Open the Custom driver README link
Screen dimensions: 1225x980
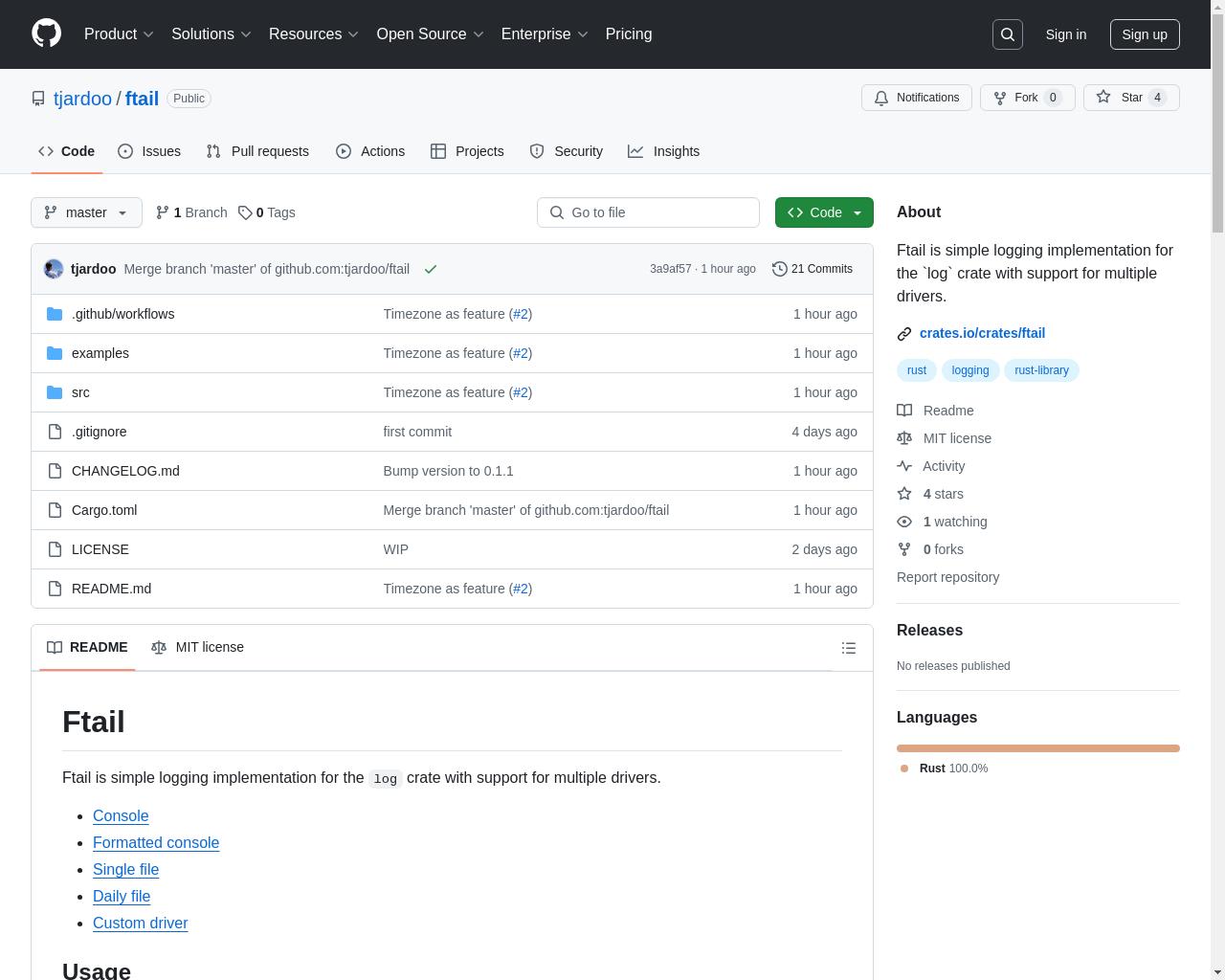[x=140, y=923]
